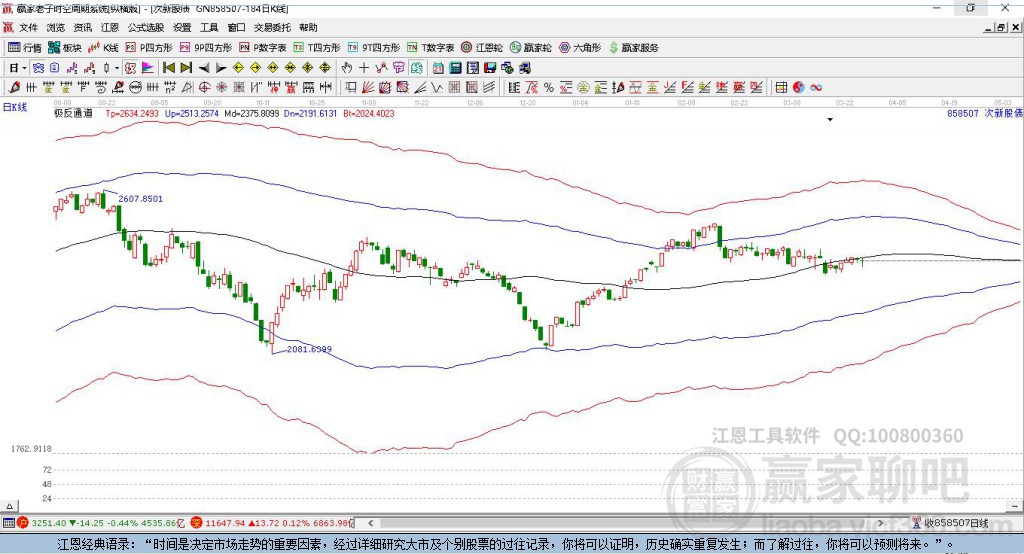Jump to first bar with skip-to-start icon
The height and width of the screenshot is (554, 1024).
169,68
